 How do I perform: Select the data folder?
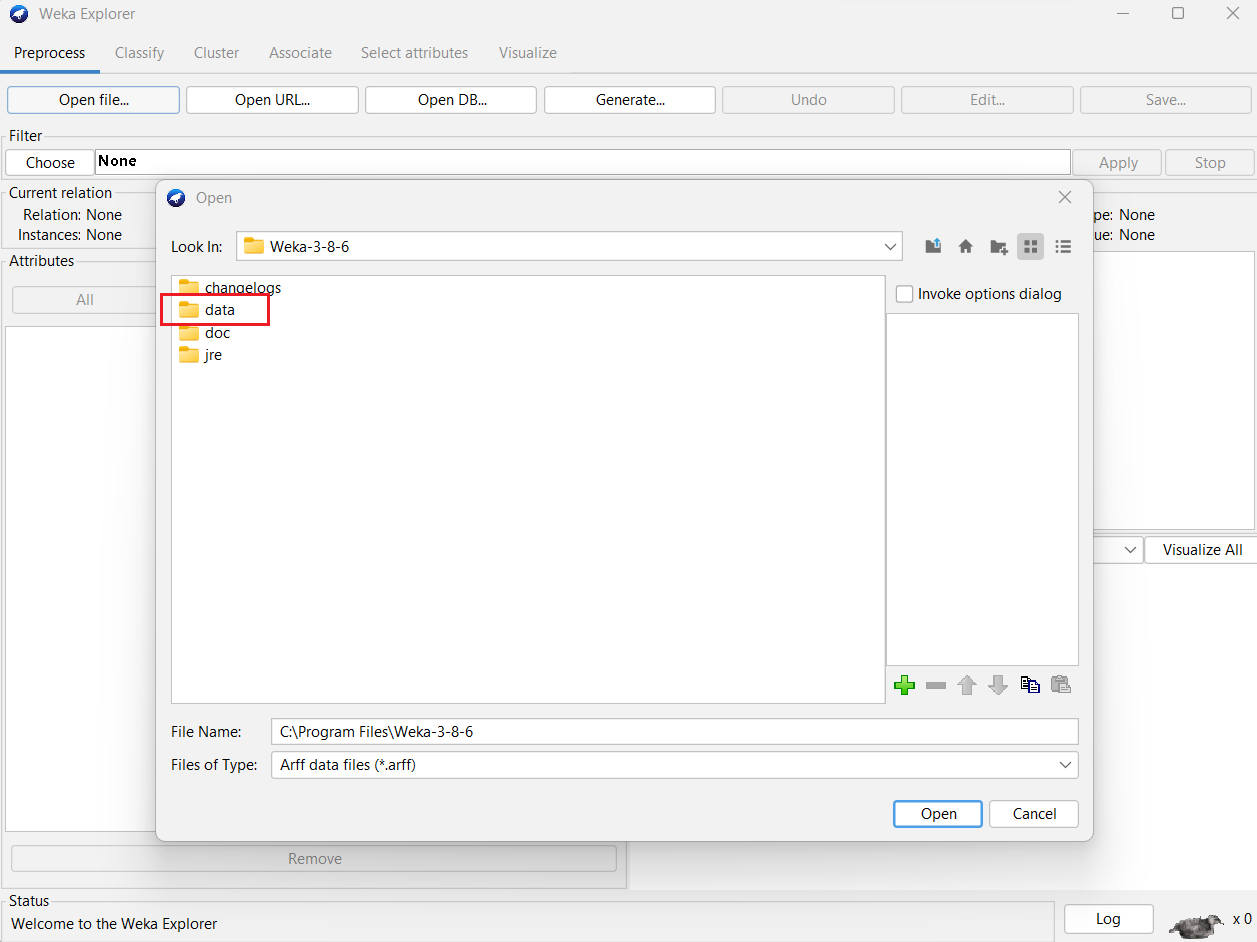point(207,310)
